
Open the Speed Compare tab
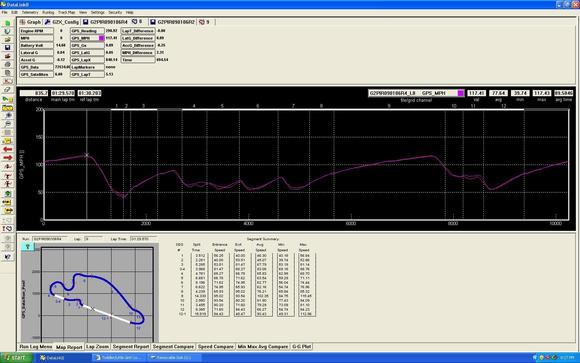[216, 347]
